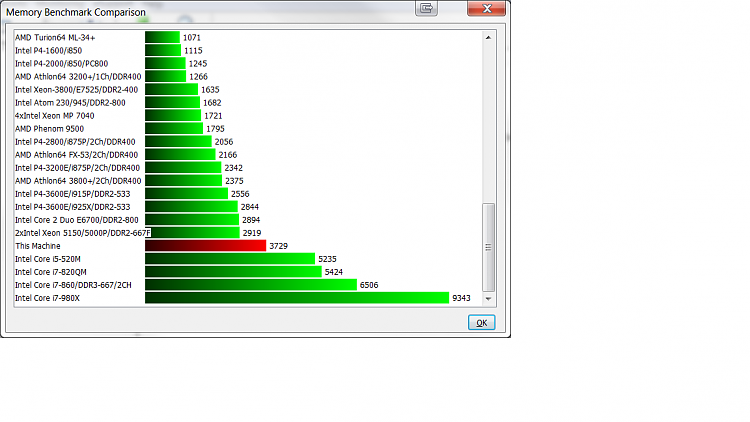
Task: Click the score value 1245
Action: coord(198,63)
